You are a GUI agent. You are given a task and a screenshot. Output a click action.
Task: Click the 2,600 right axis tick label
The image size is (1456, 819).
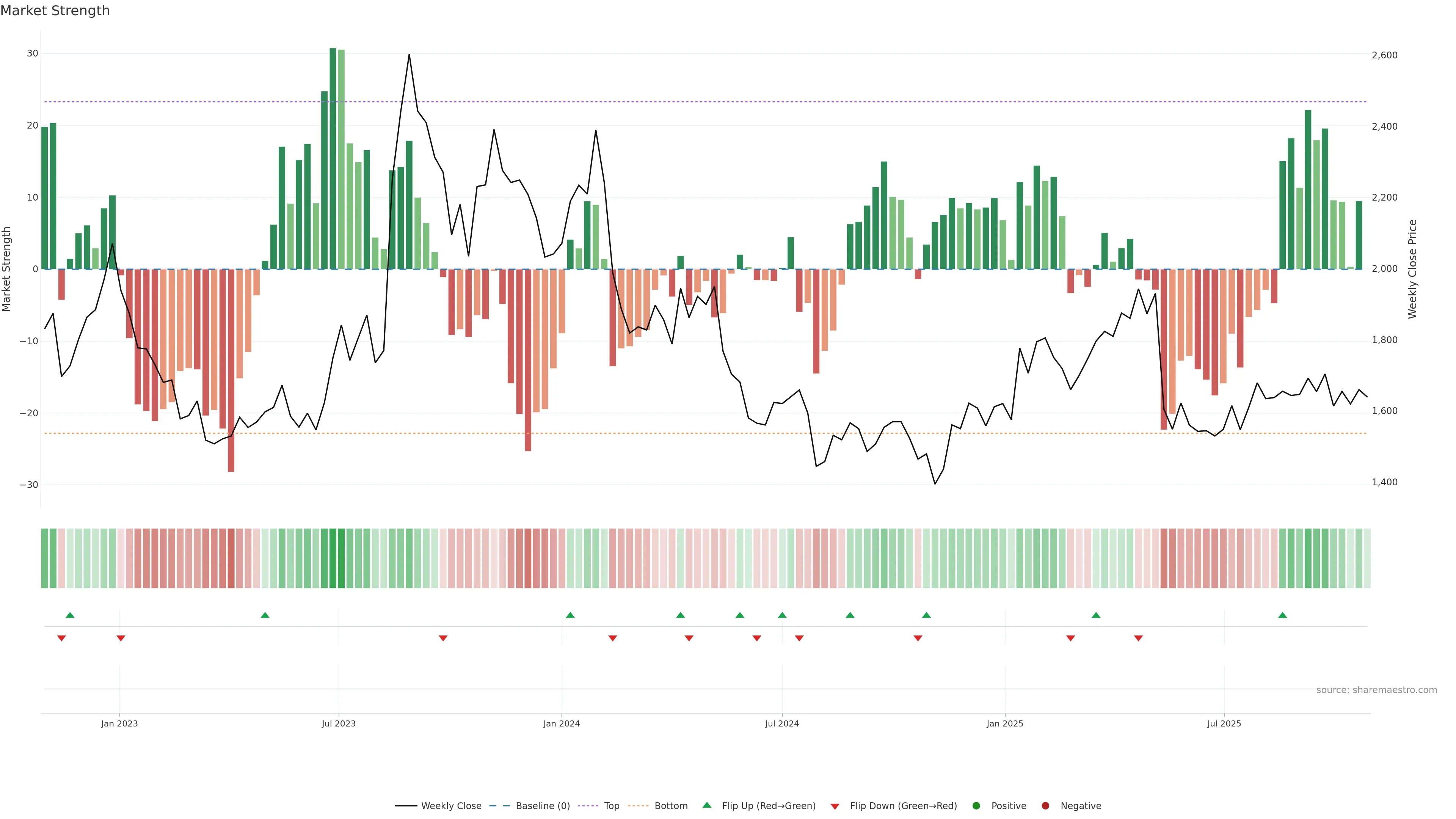click(x=1384, y=55)
